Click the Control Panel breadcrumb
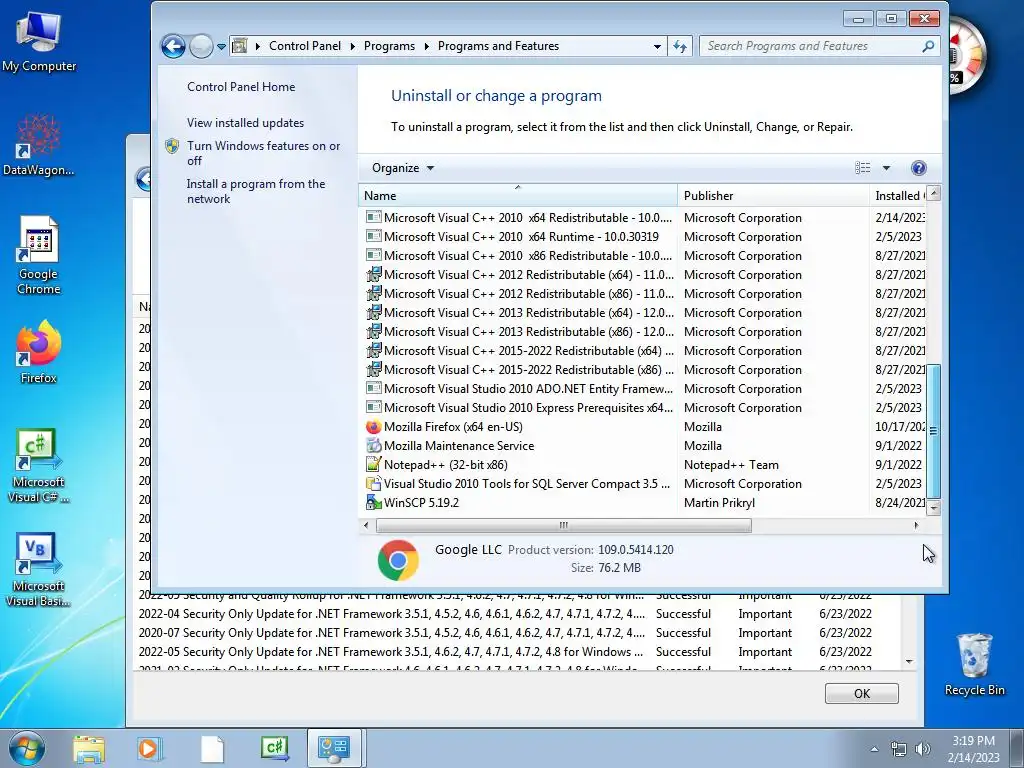 coord(304,46)
